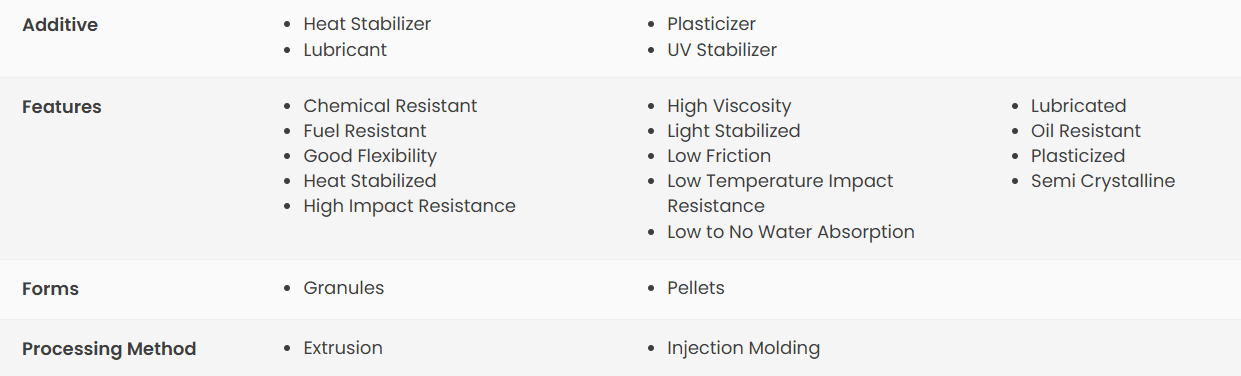Click the Injection Molding entry

(744, 348)
